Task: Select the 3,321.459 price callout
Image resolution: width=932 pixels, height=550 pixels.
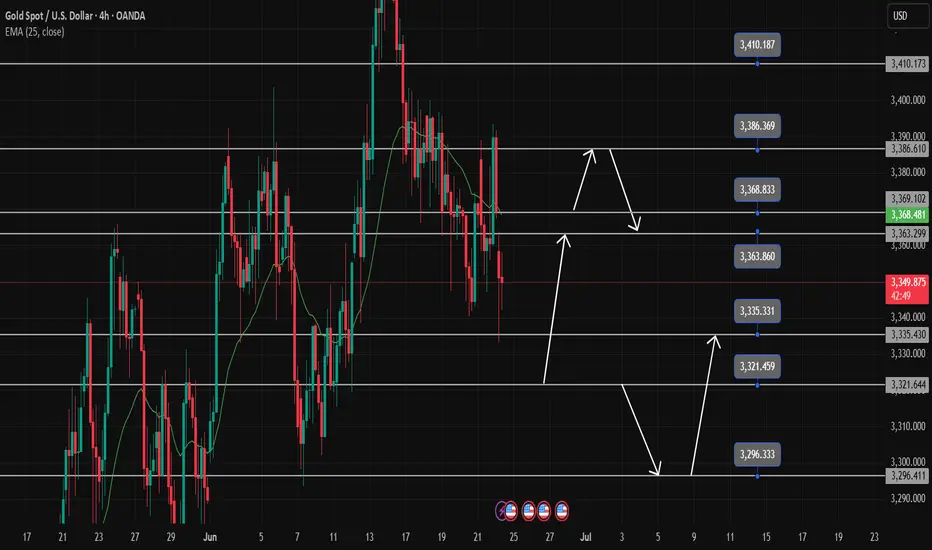Action: 757,366
